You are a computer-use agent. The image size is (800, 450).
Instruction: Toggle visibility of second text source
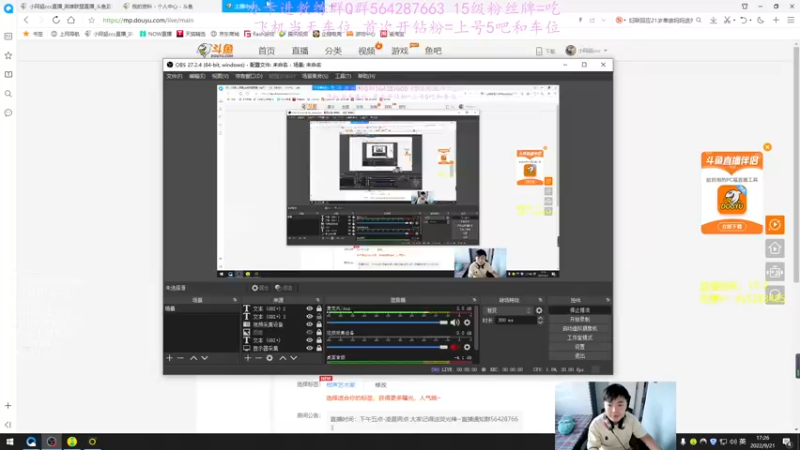pyautogui.click(x=309, y=316)
